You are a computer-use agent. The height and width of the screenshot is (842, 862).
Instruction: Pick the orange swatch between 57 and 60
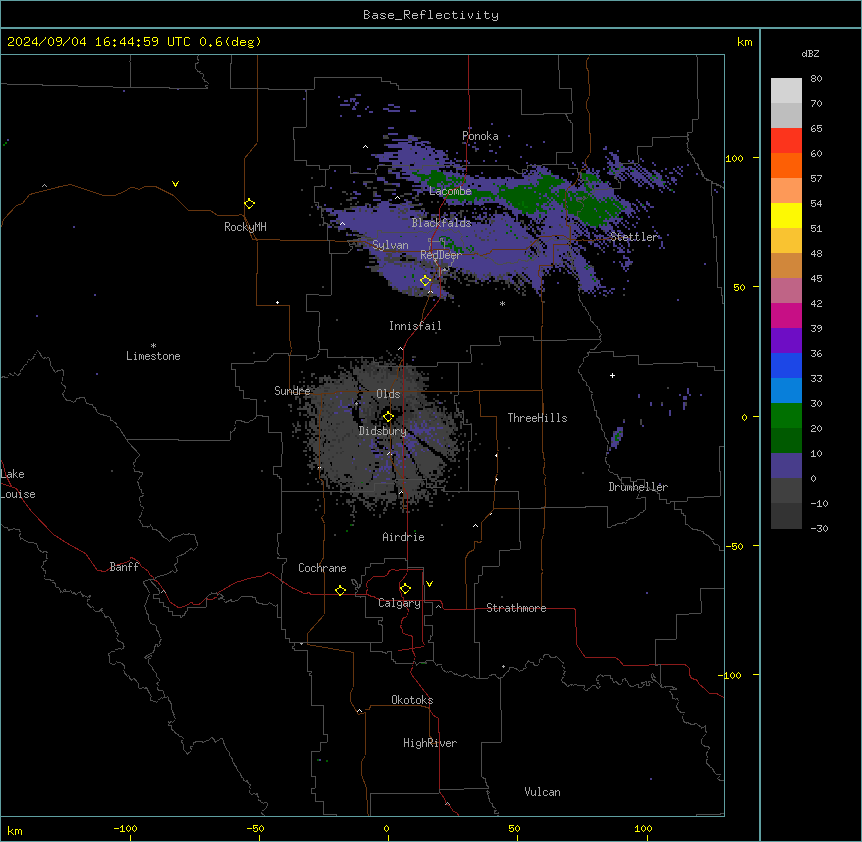point(786,166)
